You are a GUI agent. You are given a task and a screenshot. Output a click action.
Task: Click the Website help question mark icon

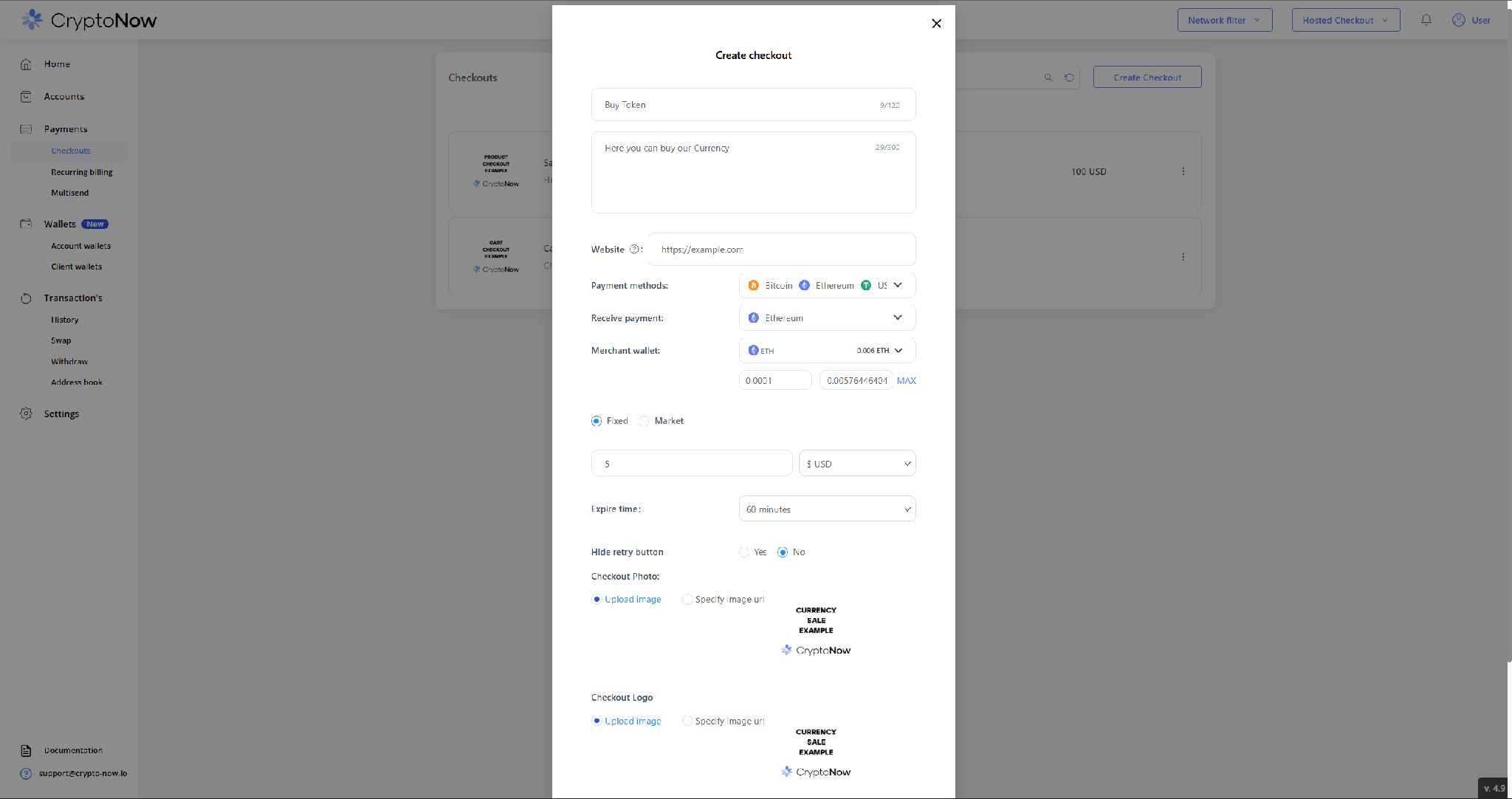click(x=633, y=250)
